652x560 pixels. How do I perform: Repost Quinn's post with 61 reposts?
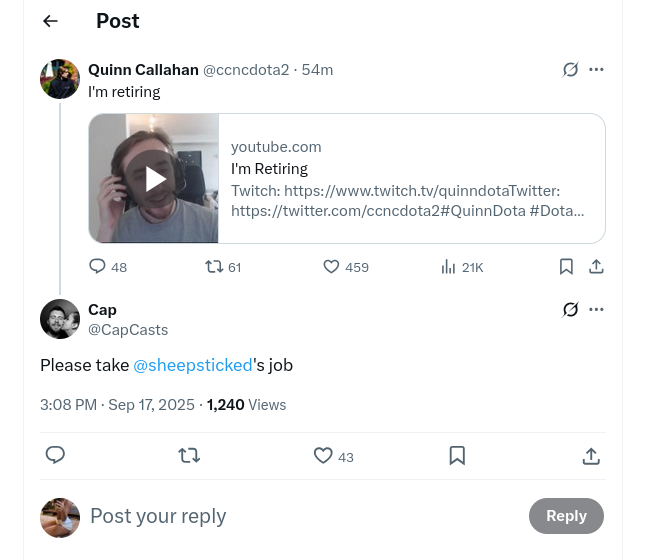223,266
